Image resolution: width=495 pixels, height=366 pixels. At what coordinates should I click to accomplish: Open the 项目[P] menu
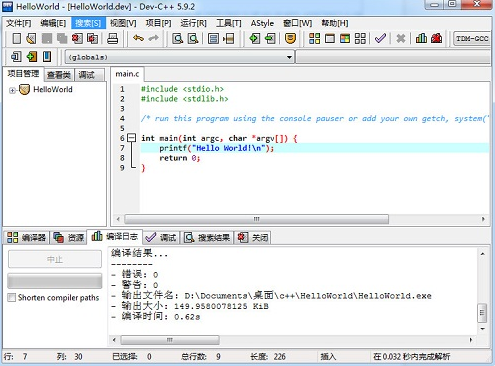158,23
